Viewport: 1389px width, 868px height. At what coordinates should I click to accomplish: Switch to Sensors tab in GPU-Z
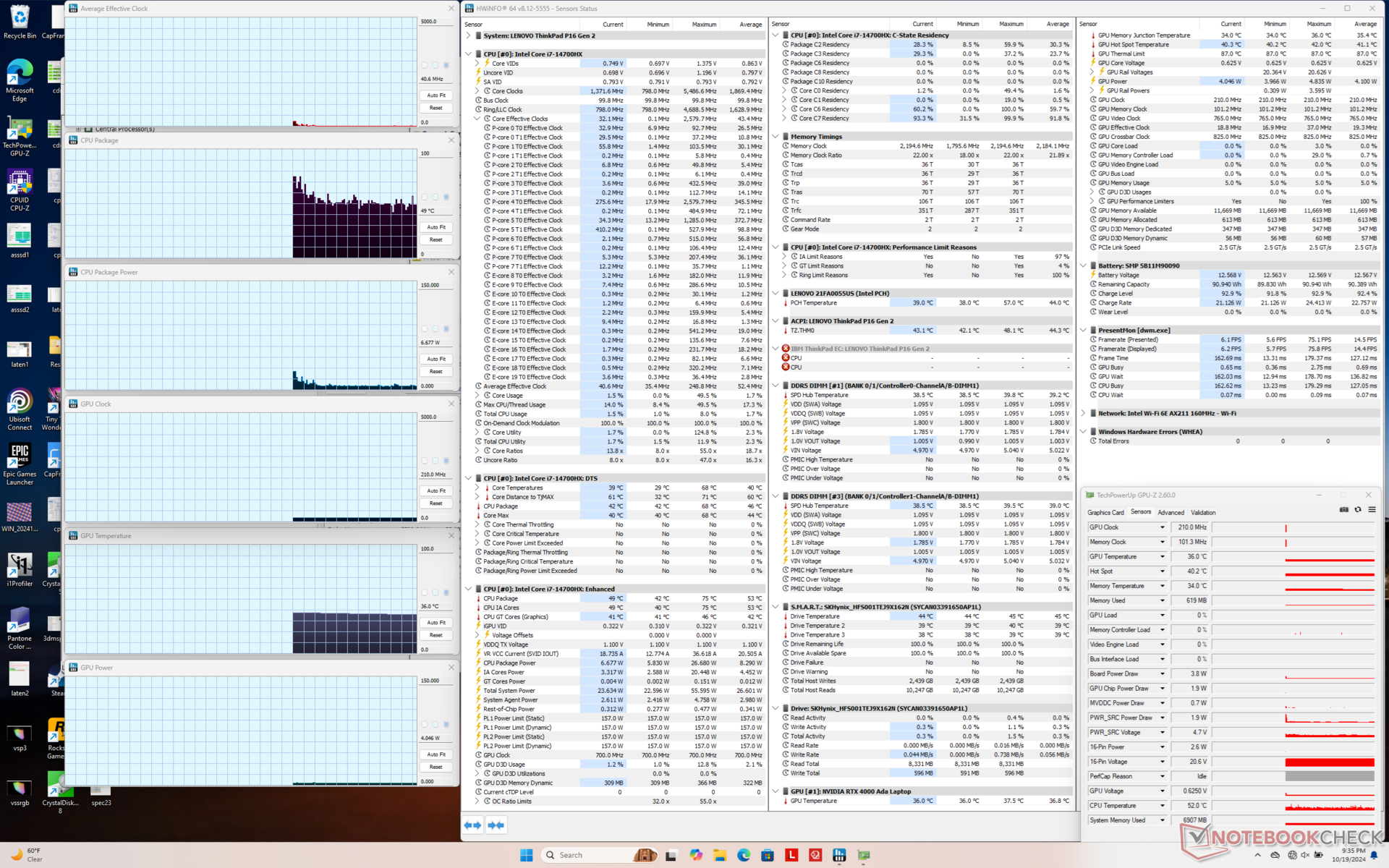point(1141,512)
